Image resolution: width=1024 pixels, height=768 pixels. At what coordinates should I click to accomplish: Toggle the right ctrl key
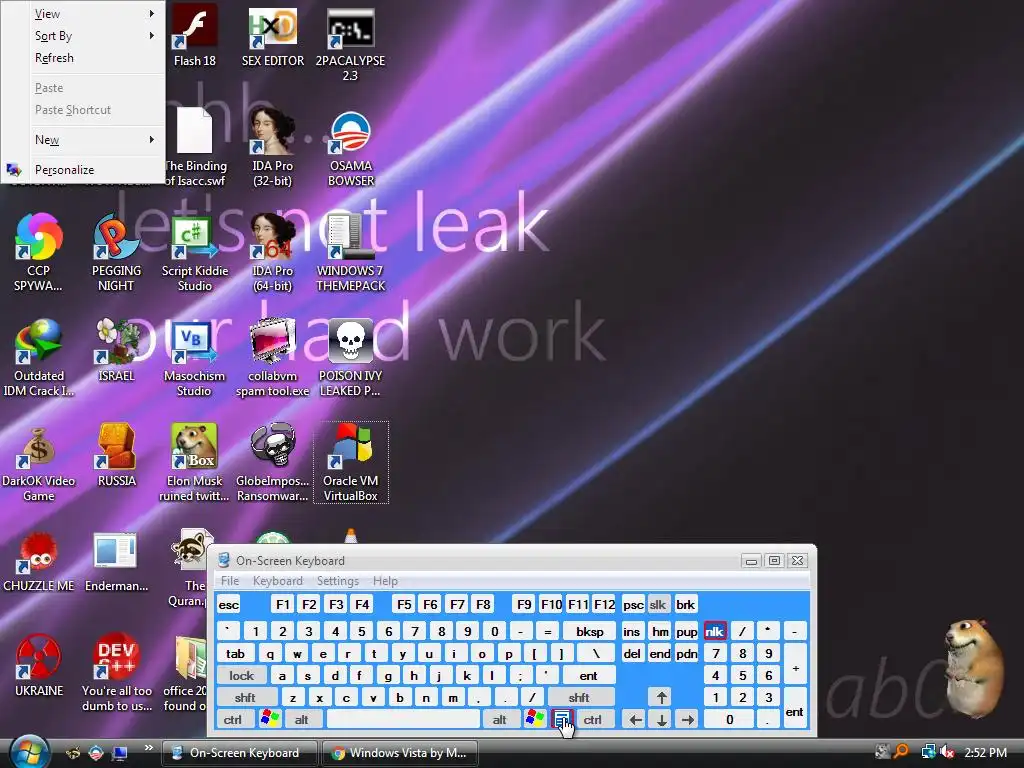click(592, 720)
